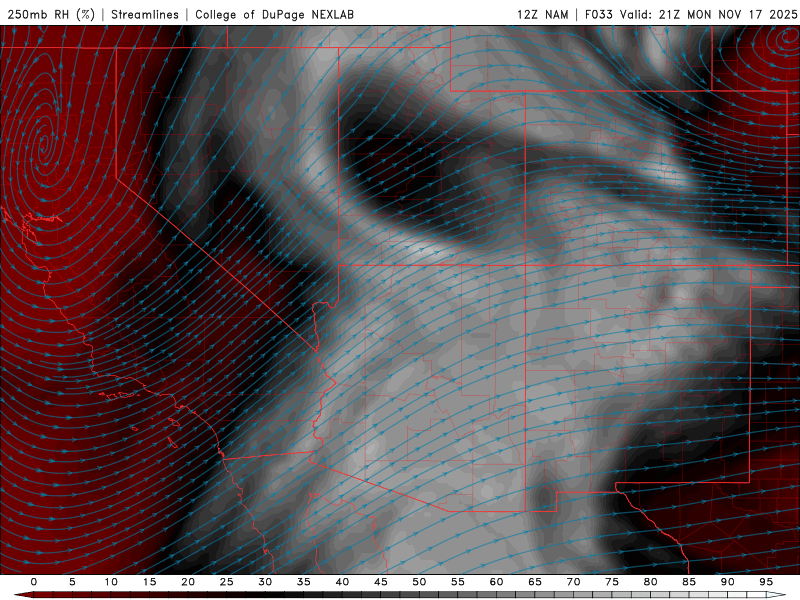Click the colorbar label "80"
This screenshot has height=600, width=800.
[x=650, y=582]
